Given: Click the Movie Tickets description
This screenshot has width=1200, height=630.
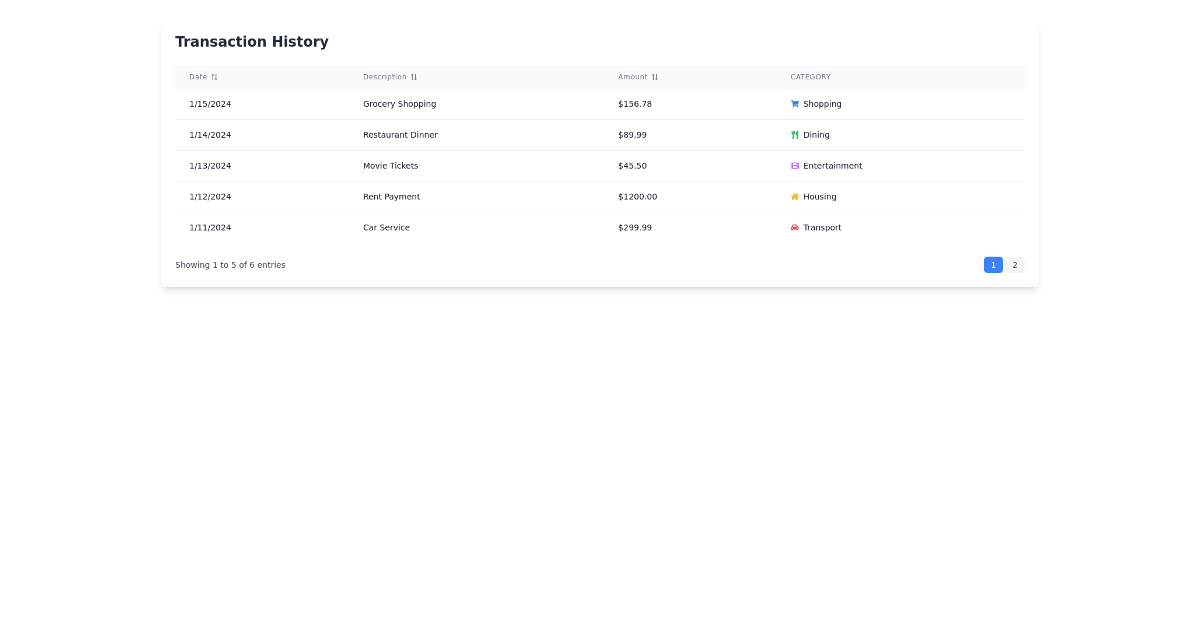Looking at the screenshot, I should 391,165.
